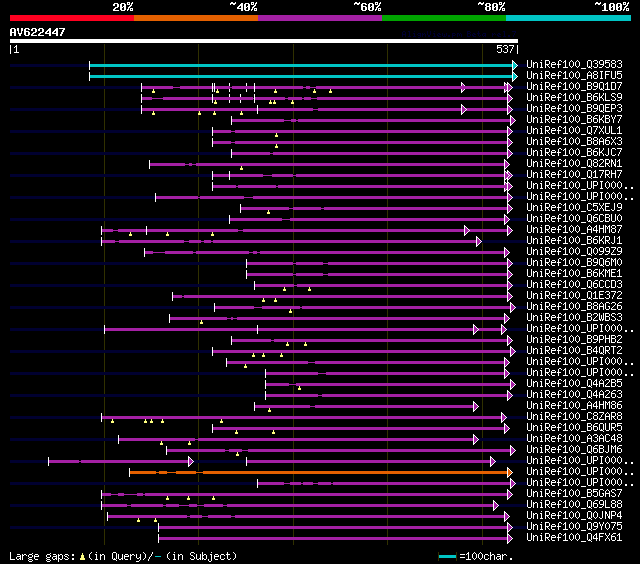Select the UniRef100_B8A6X3 label

coord(574,142)
